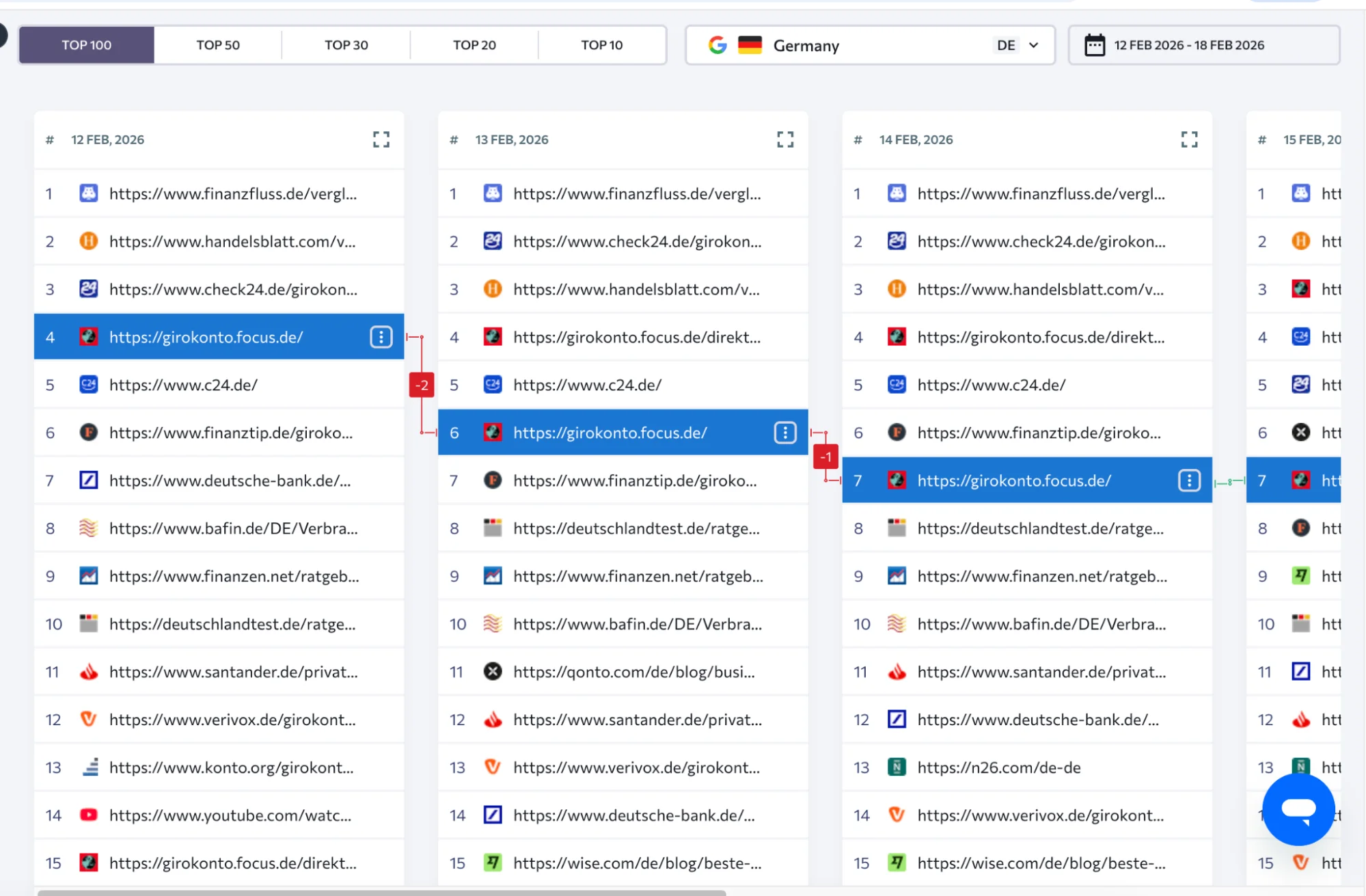Select girokonto.focus.de row at rank 6 on 13 Feb
The width and height of the screenshot is (1366, 896).
point(623,433)
